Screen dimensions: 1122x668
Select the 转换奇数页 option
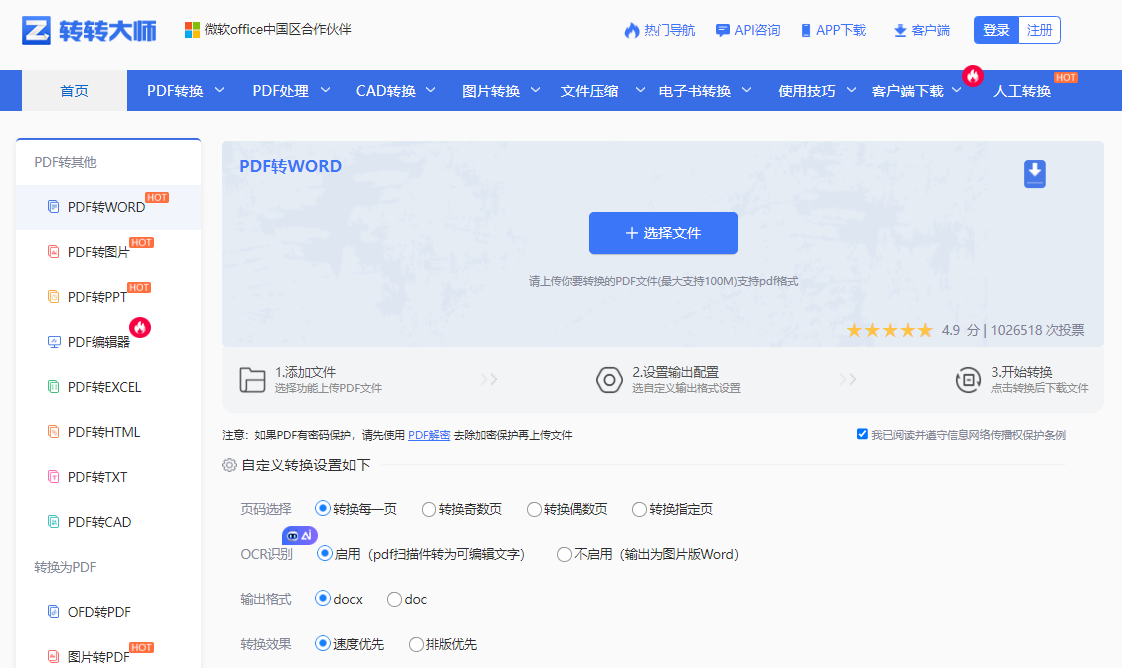point(429,509)
